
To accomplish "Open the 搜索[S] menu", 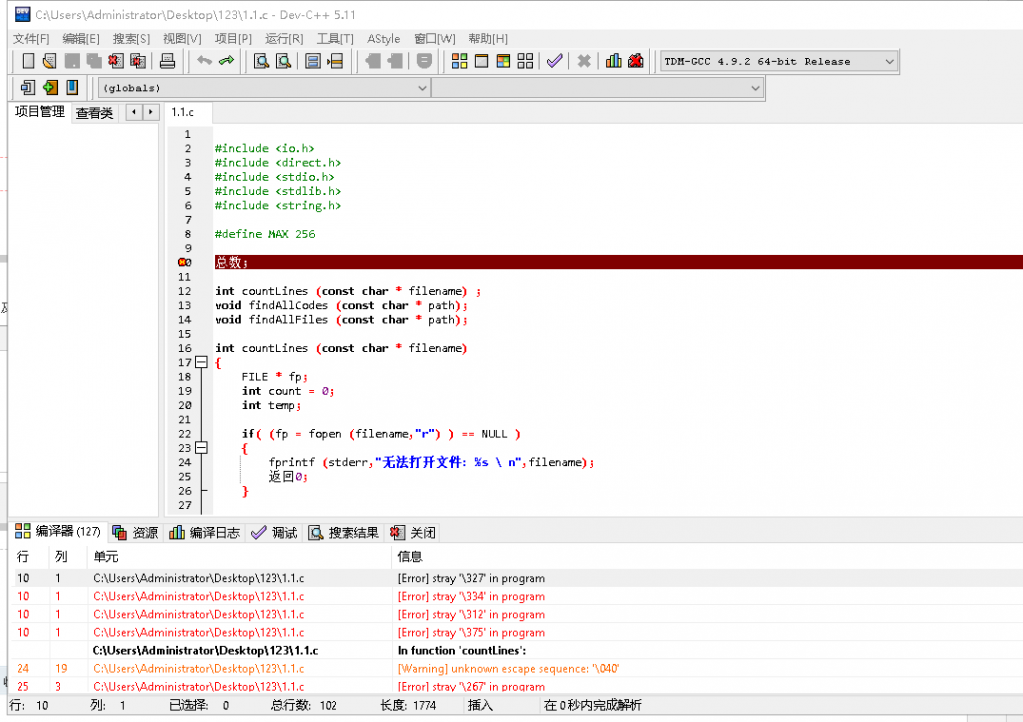I will point(131,38).
